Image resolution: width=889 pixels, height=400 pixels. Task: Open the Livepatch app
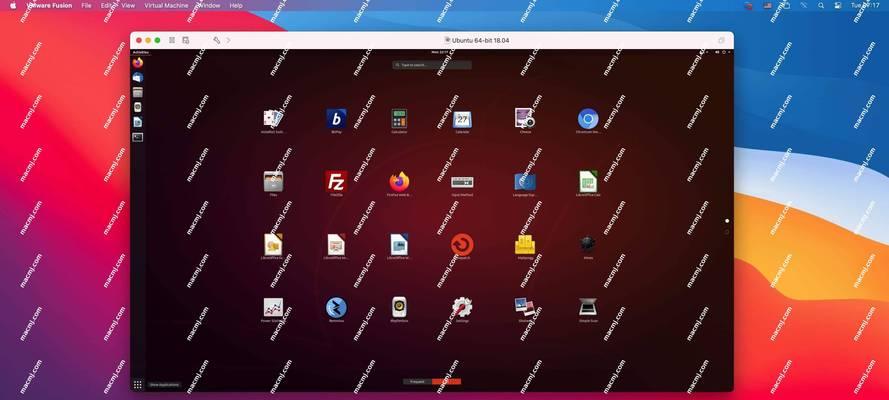point(462,245)
